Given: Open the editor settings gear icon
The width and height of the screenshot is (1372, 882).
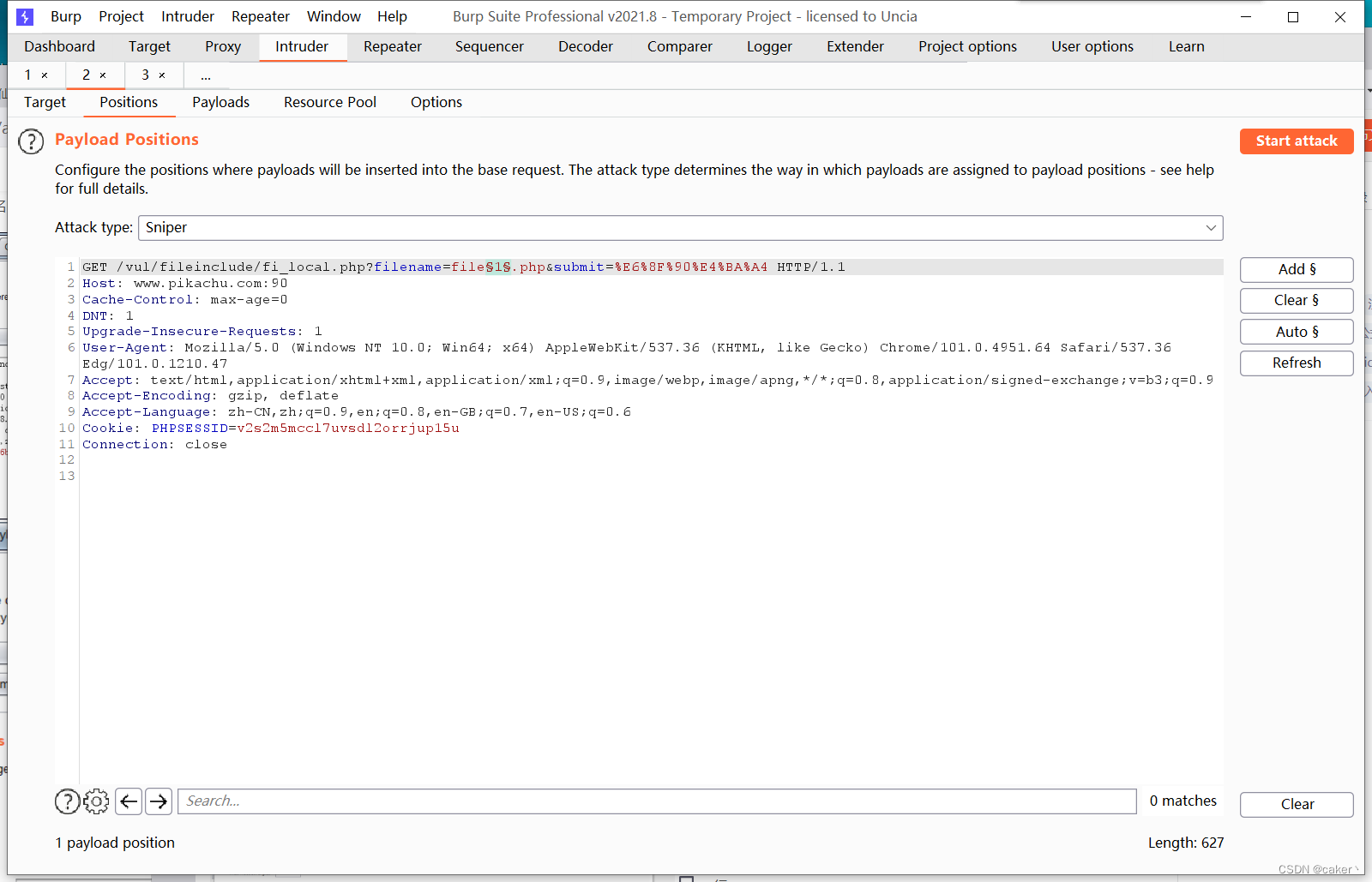Looking at the screenshot, I should pos(96,801).
